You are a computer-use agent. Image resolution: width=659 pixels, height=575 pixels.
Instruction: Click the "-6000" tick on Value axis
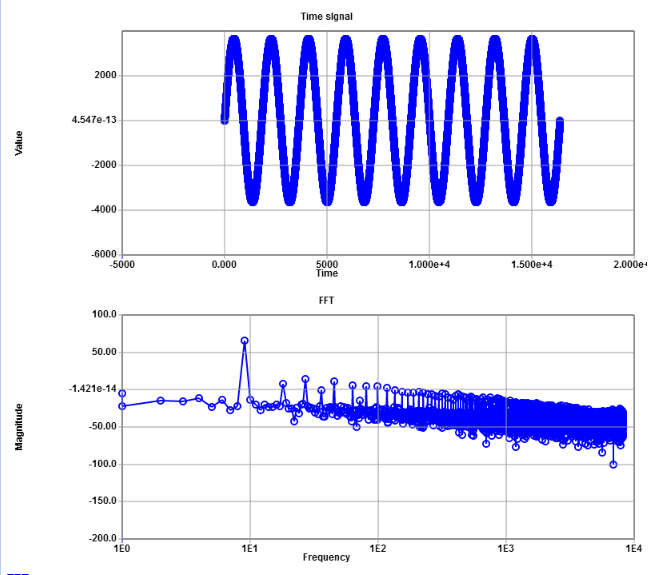(x=102, y=255)
